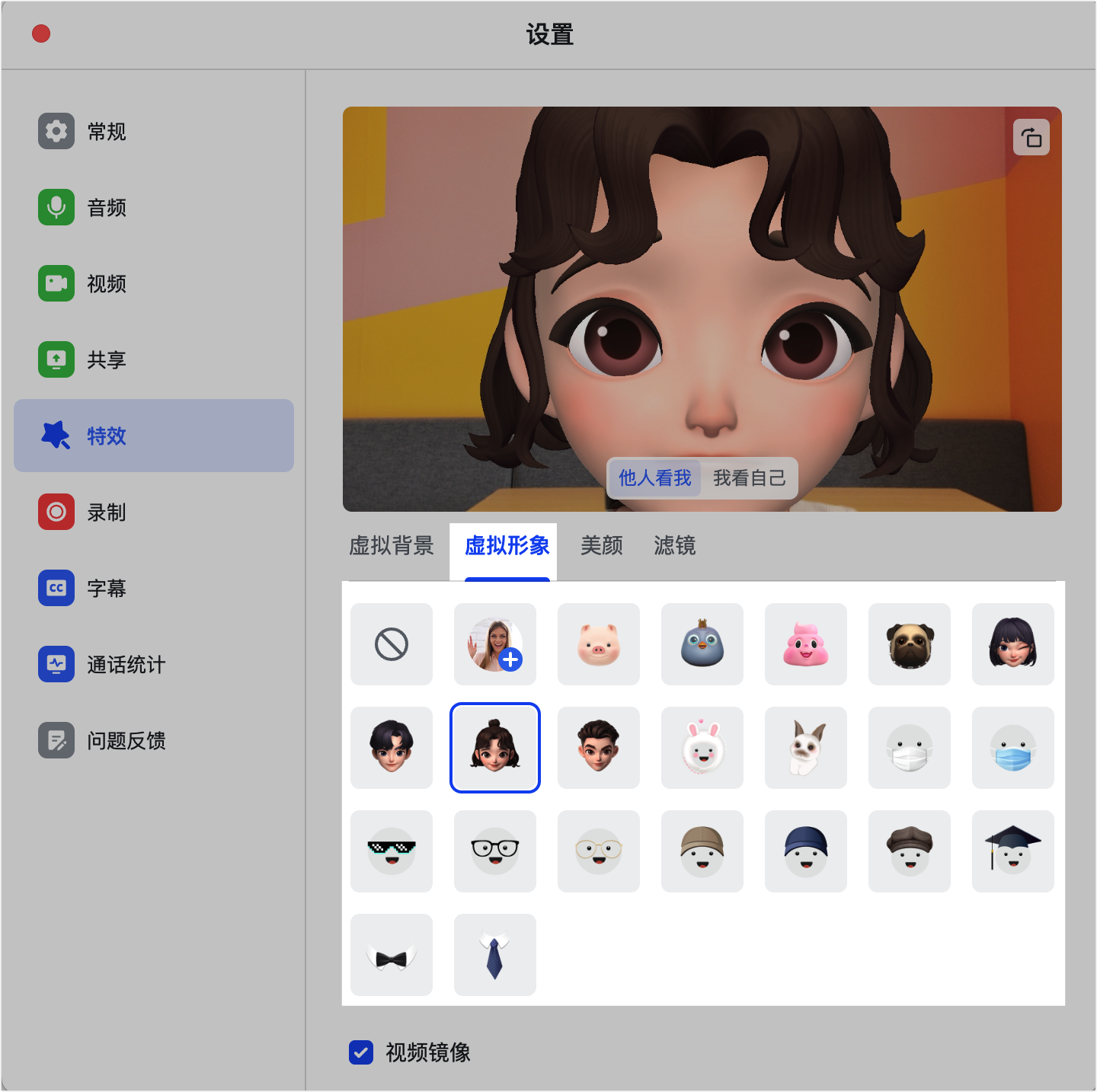Image resolution: width=1097 pixels, height=1092 pixels.
Task: Select the 特效 effects section
Action: click(154, 436)
